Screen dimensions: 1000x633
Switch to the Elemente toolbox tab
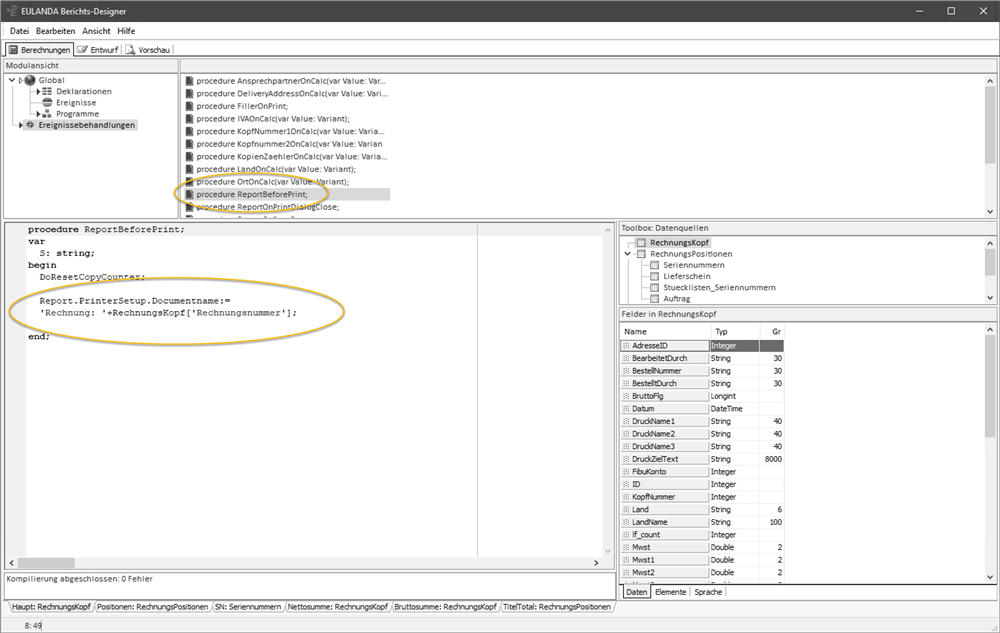pyautogui.click(x=670, y=592)
